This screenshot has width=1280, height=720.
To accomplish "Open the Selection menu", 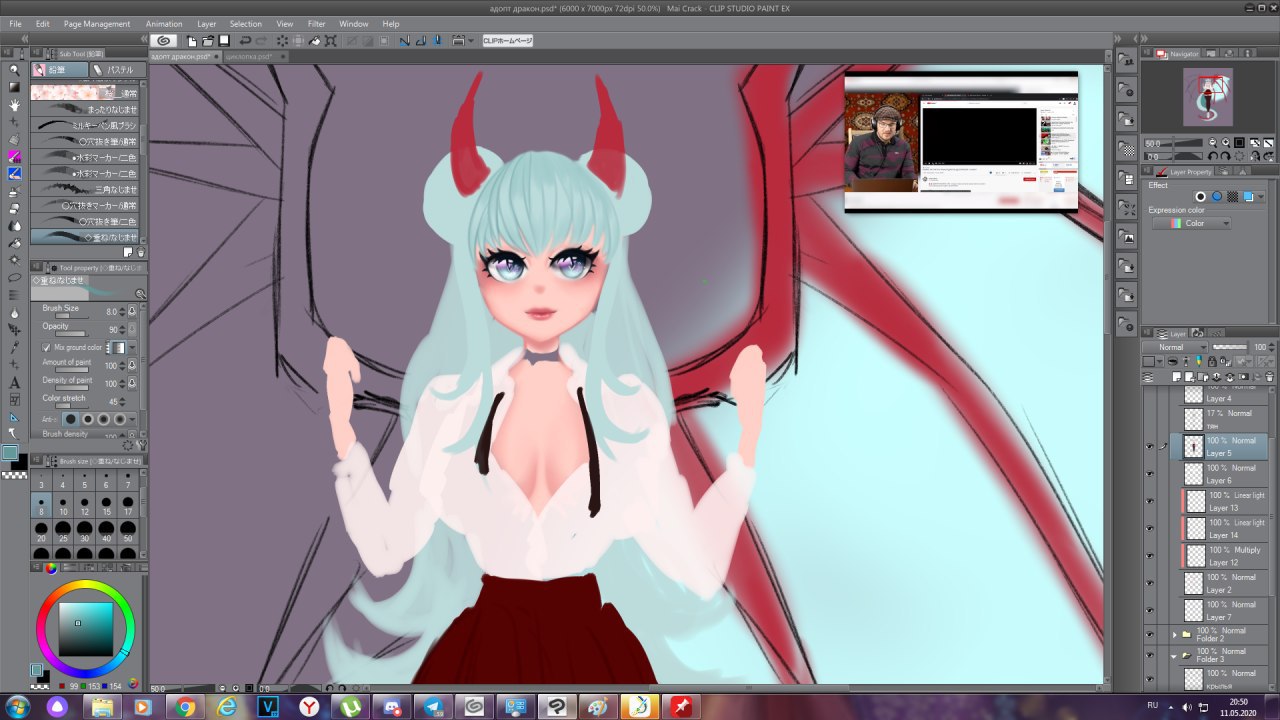I will click(x=245, y=23).
